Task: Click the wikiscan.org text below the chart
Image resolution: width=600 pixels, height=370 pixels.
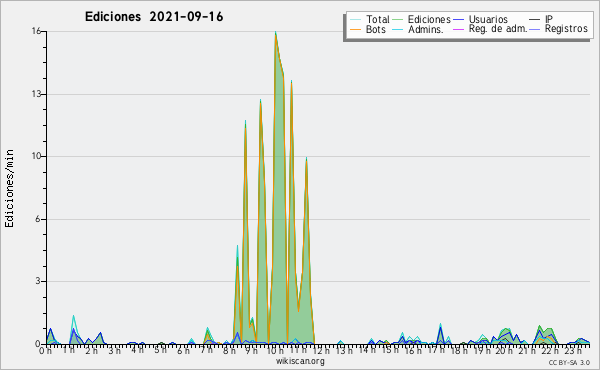Action: 300,361
